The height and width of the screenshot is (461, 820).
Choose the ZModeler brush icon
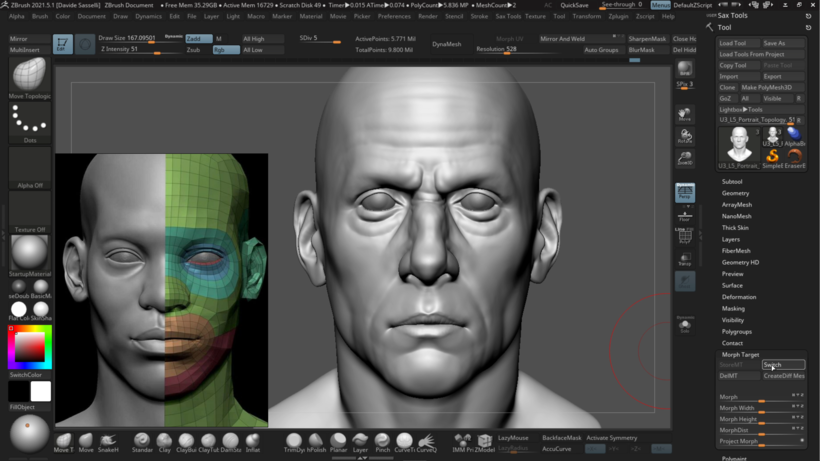[x=485, y=440]
